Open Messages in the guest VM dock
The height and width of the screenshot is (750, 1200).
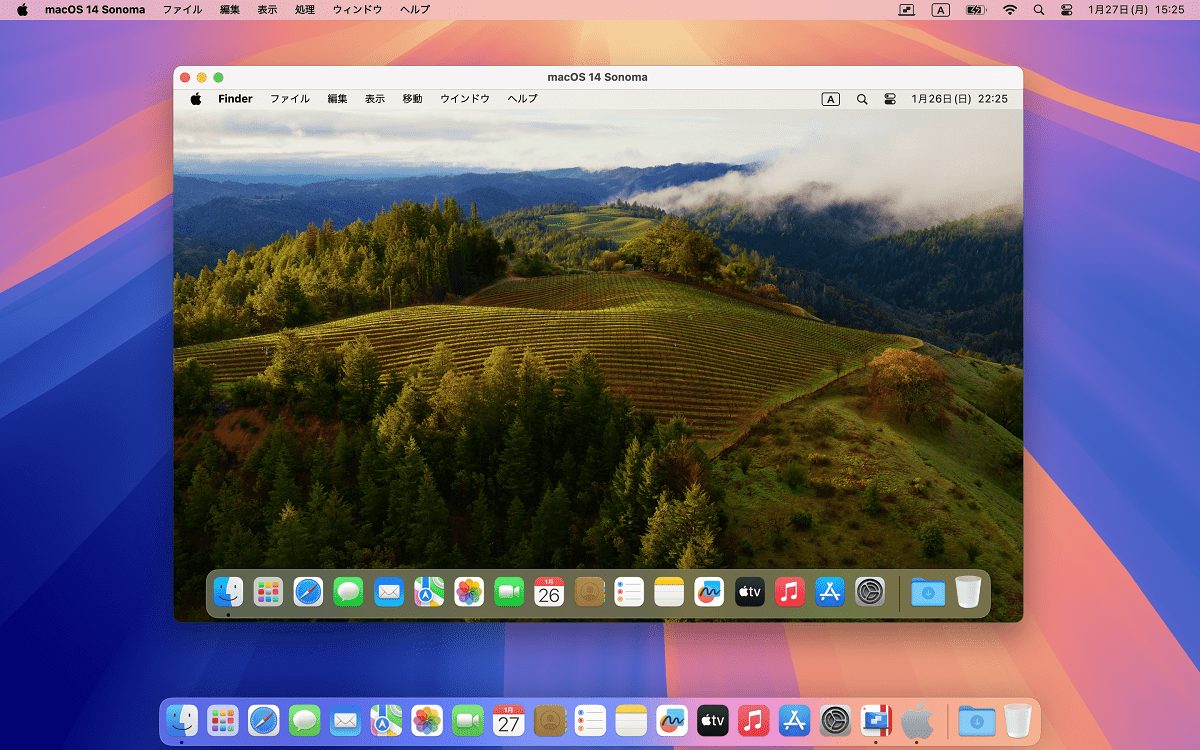pos(348,592)
